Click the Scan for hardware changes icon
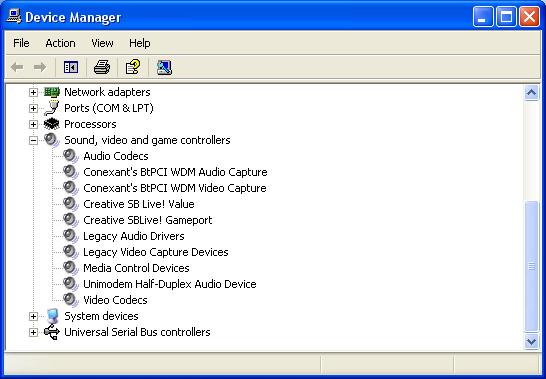This screenshot has height=379, width=546. point(164,67)
